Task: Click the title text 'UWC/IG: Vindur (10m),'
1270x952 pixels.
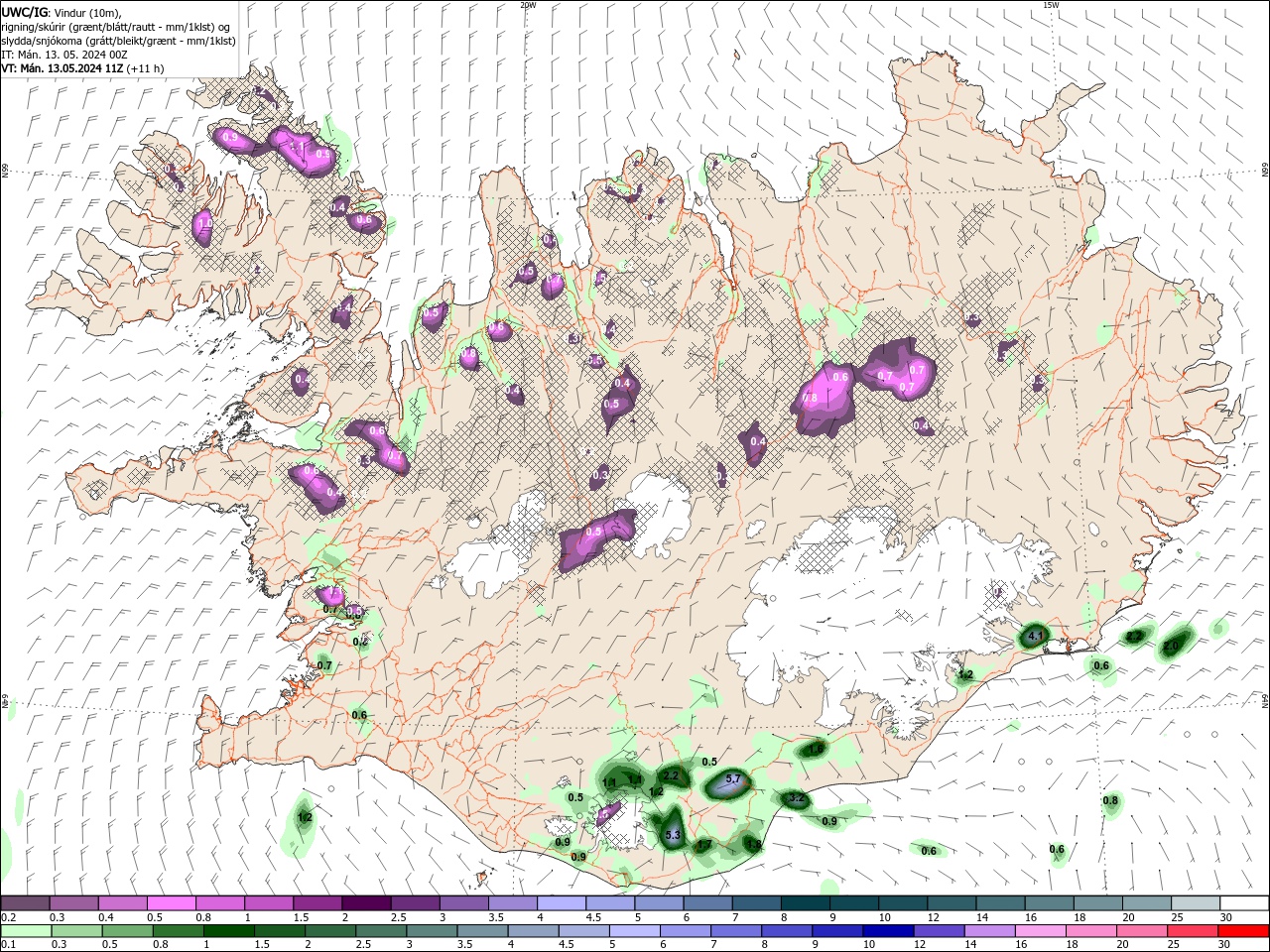Action: (60, 12)
